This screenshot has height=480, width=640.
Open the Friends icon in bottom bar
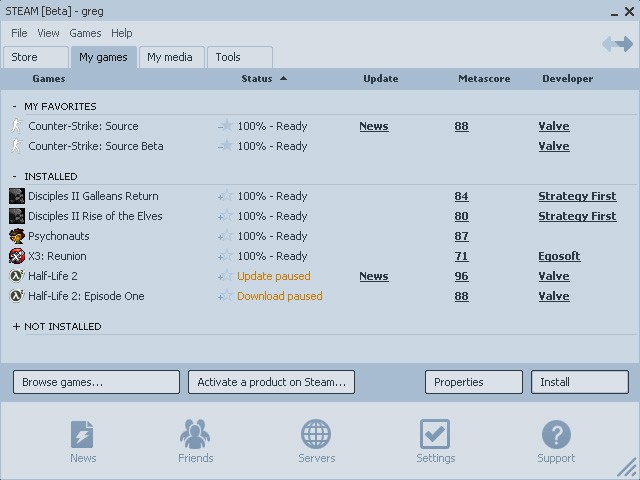(x=195, y=434)
